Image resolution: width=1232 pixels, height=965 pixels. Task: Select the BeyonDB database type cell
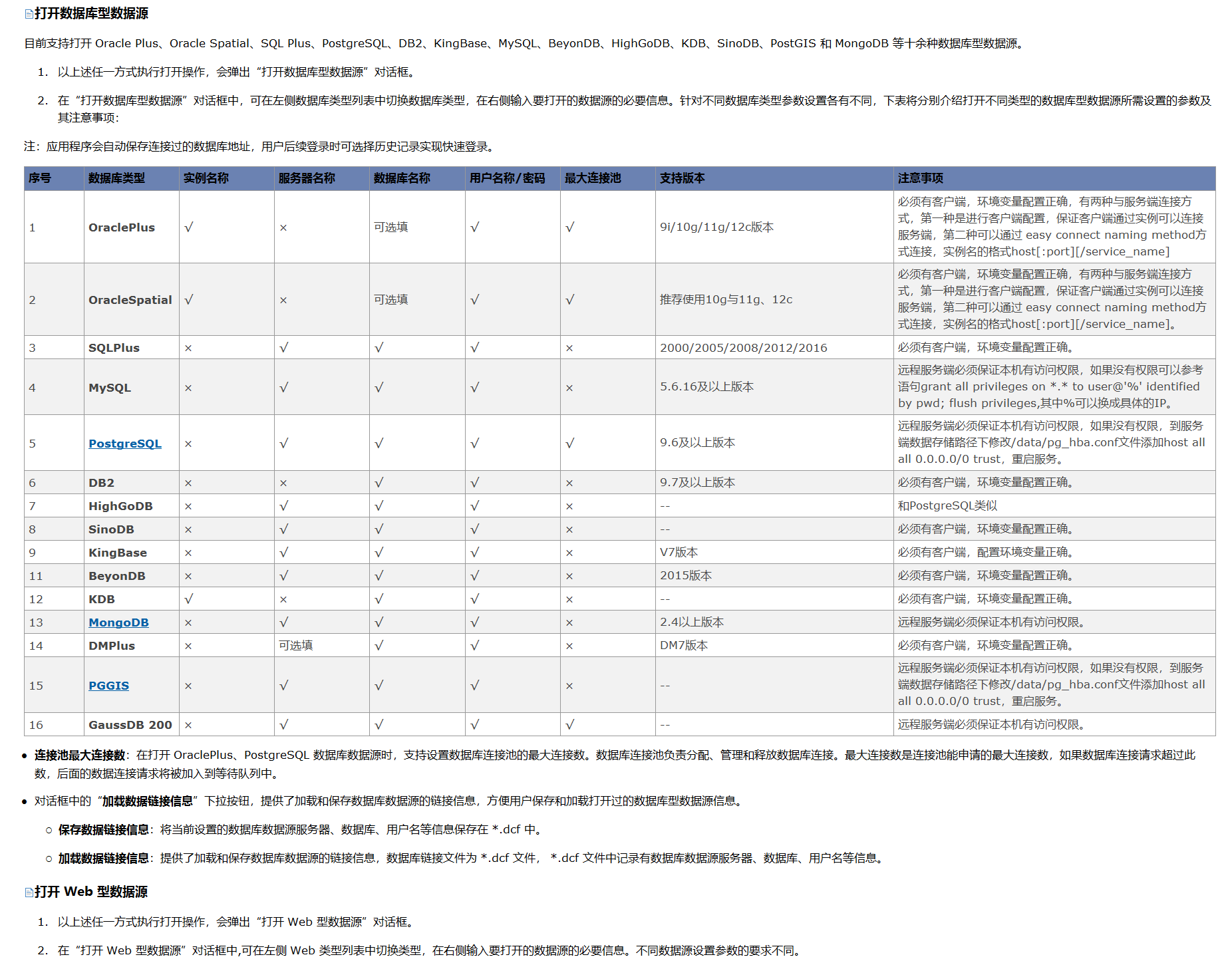[132, 576]
